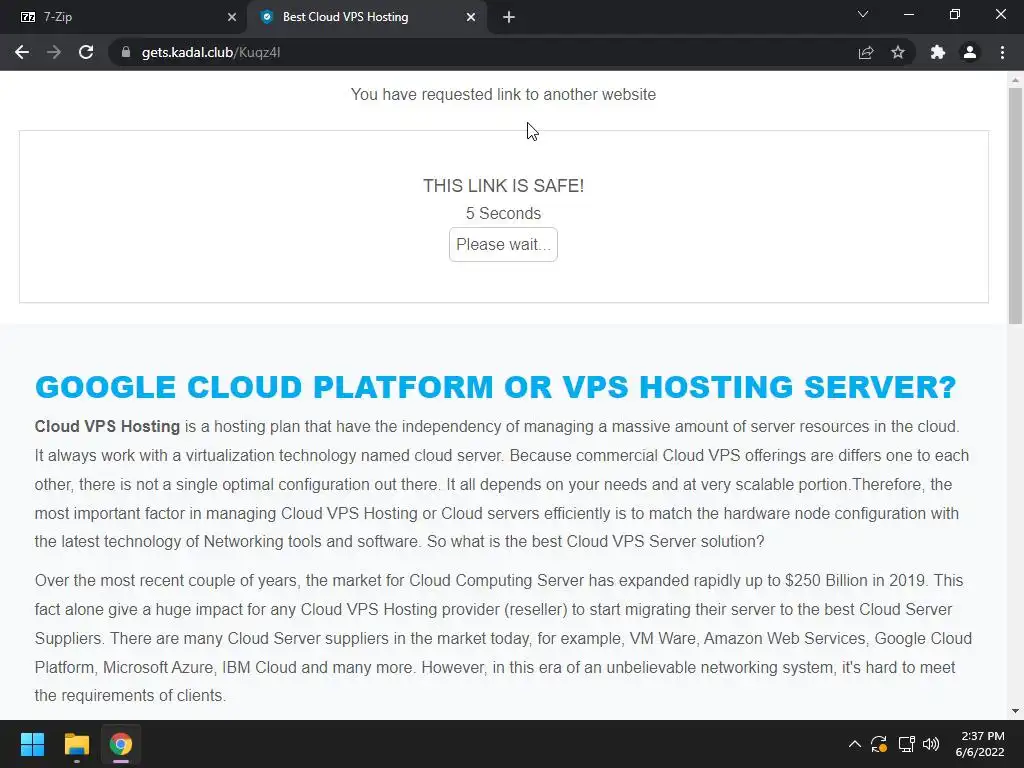The image size is (1024, 768).
Task: Go back to the previous page
Action: (22, 52)
